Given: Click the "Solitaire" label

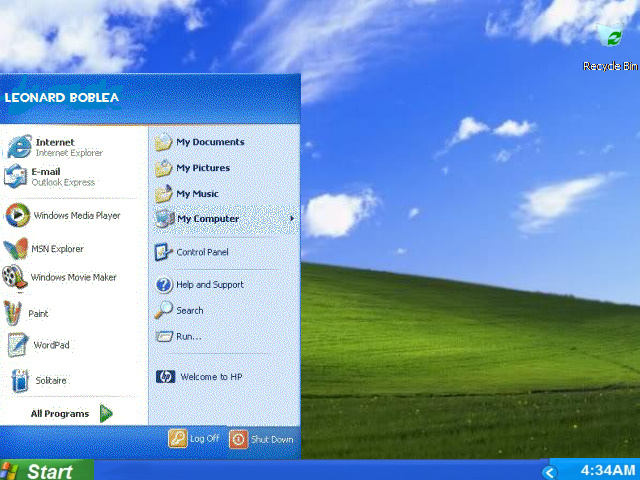Looking at the screenshot, I should click(51, 380).
